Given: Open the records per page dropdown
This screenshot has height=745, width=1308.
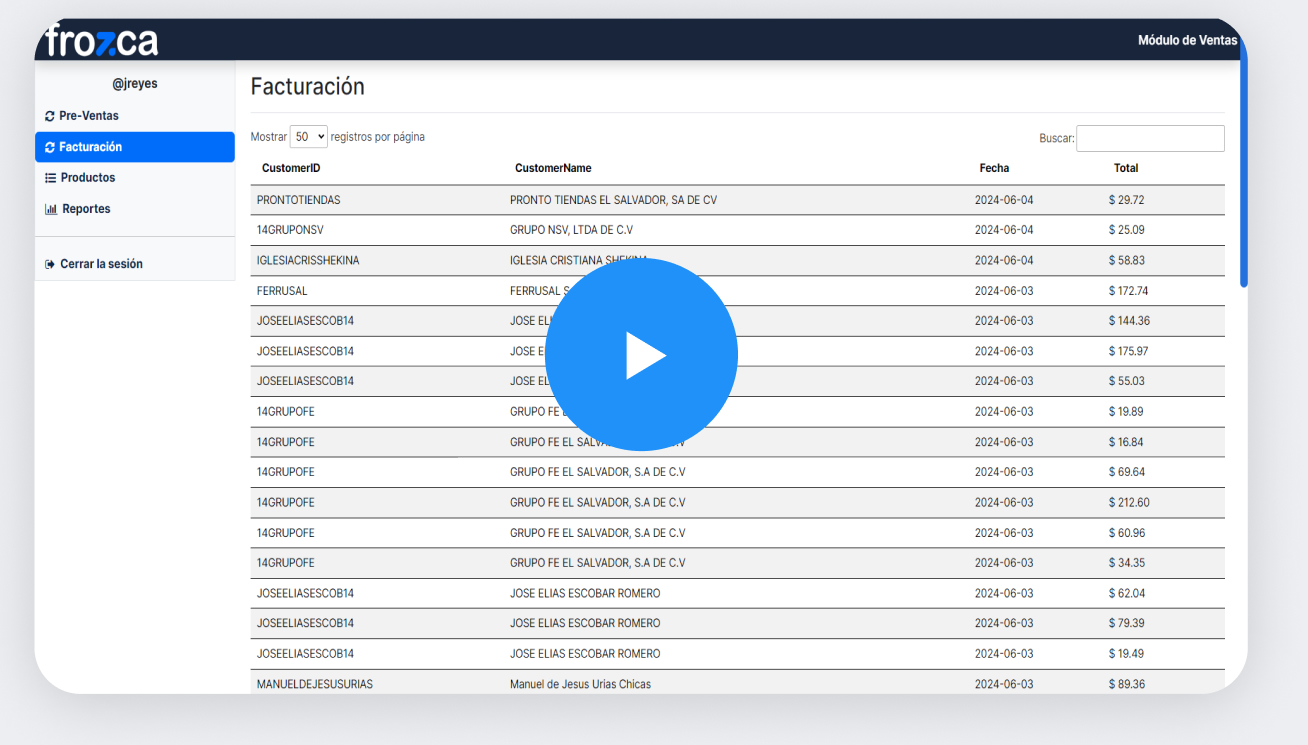Looking at the screenshot, I should click(x=308, y=137).
